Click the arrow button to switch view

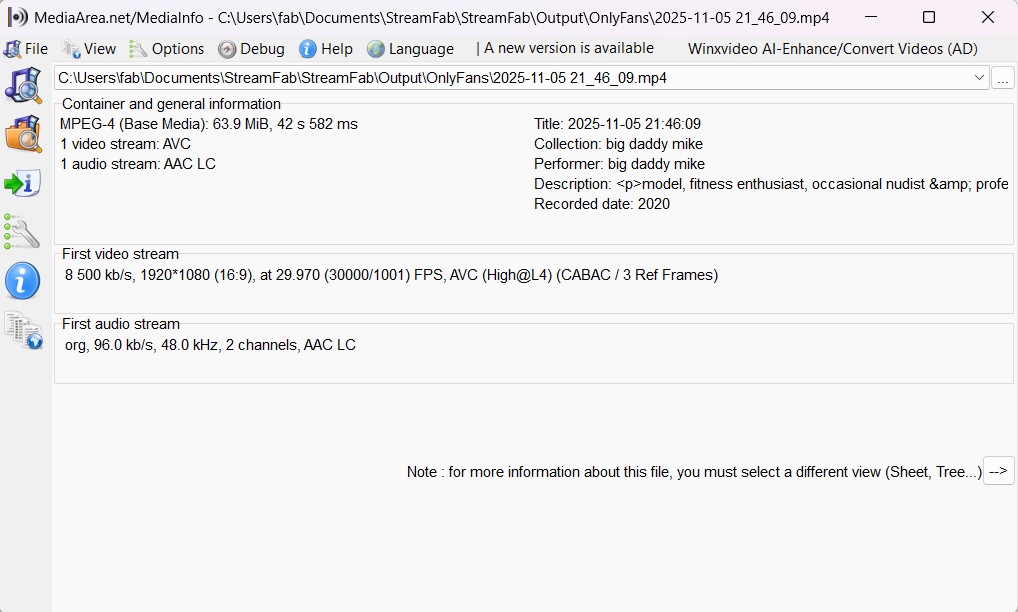(x=998, y=471)
